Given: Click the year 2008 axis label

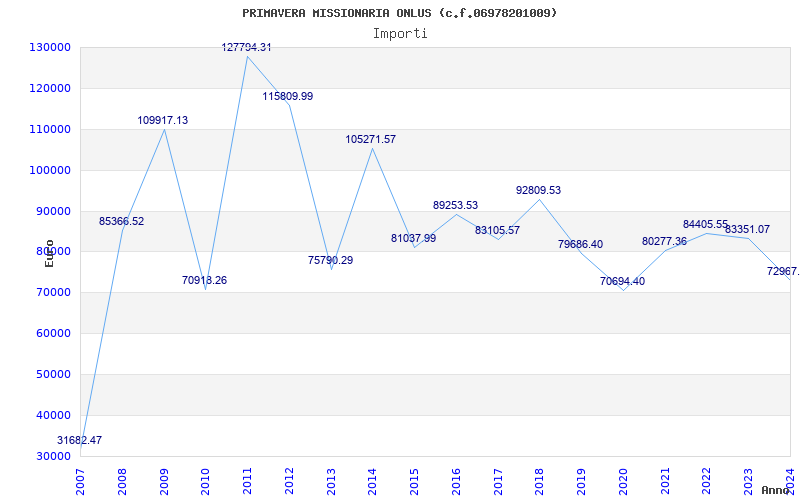Looking at the screenshot, I should [x=122, y=482].
